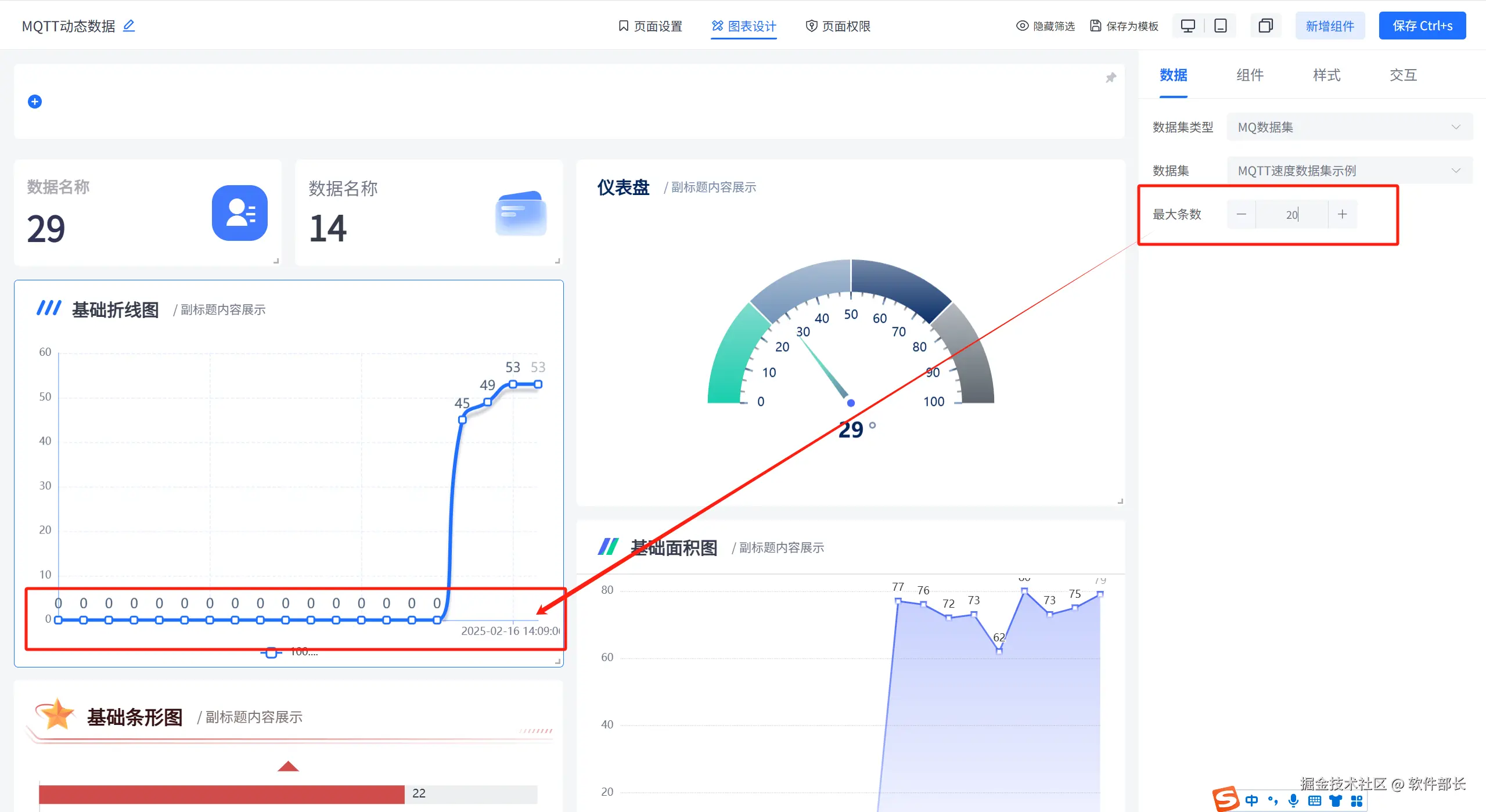Click the 最大条数 number input field
1486x812 pixels.
coord(1291,214)
